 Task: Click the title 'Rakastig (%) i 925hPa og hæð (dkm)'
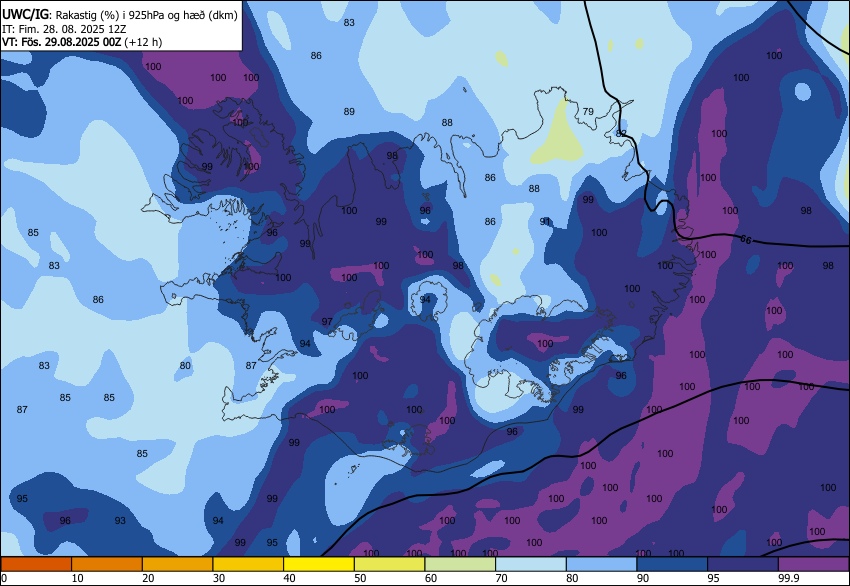[146, 15]
